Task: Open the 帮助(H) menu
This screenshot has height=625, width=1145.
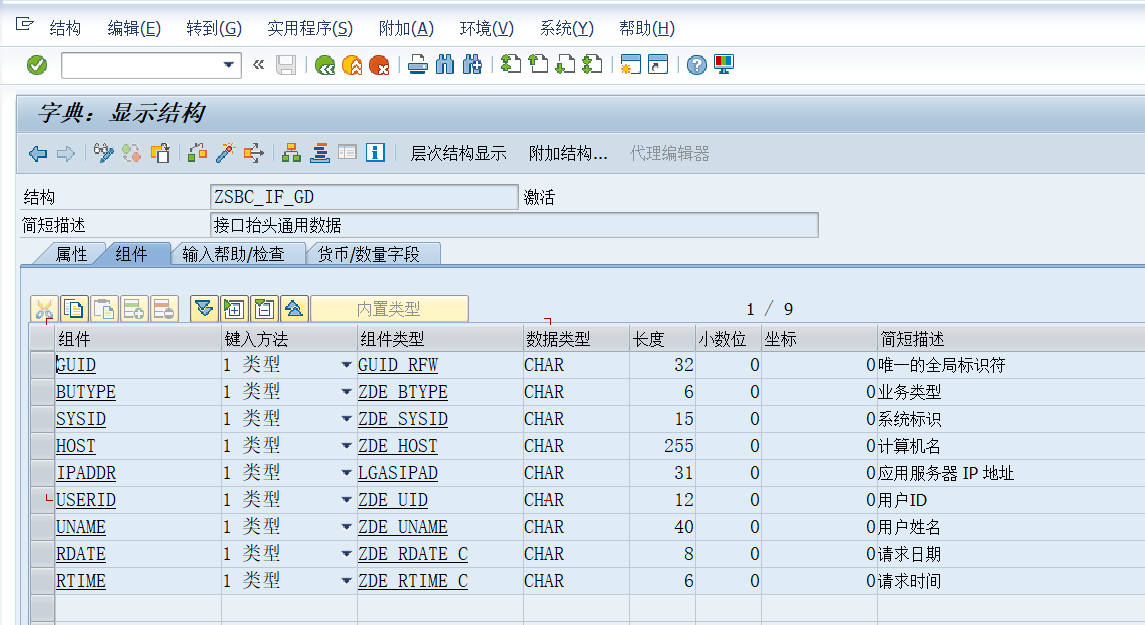Action: click(646, 28)
